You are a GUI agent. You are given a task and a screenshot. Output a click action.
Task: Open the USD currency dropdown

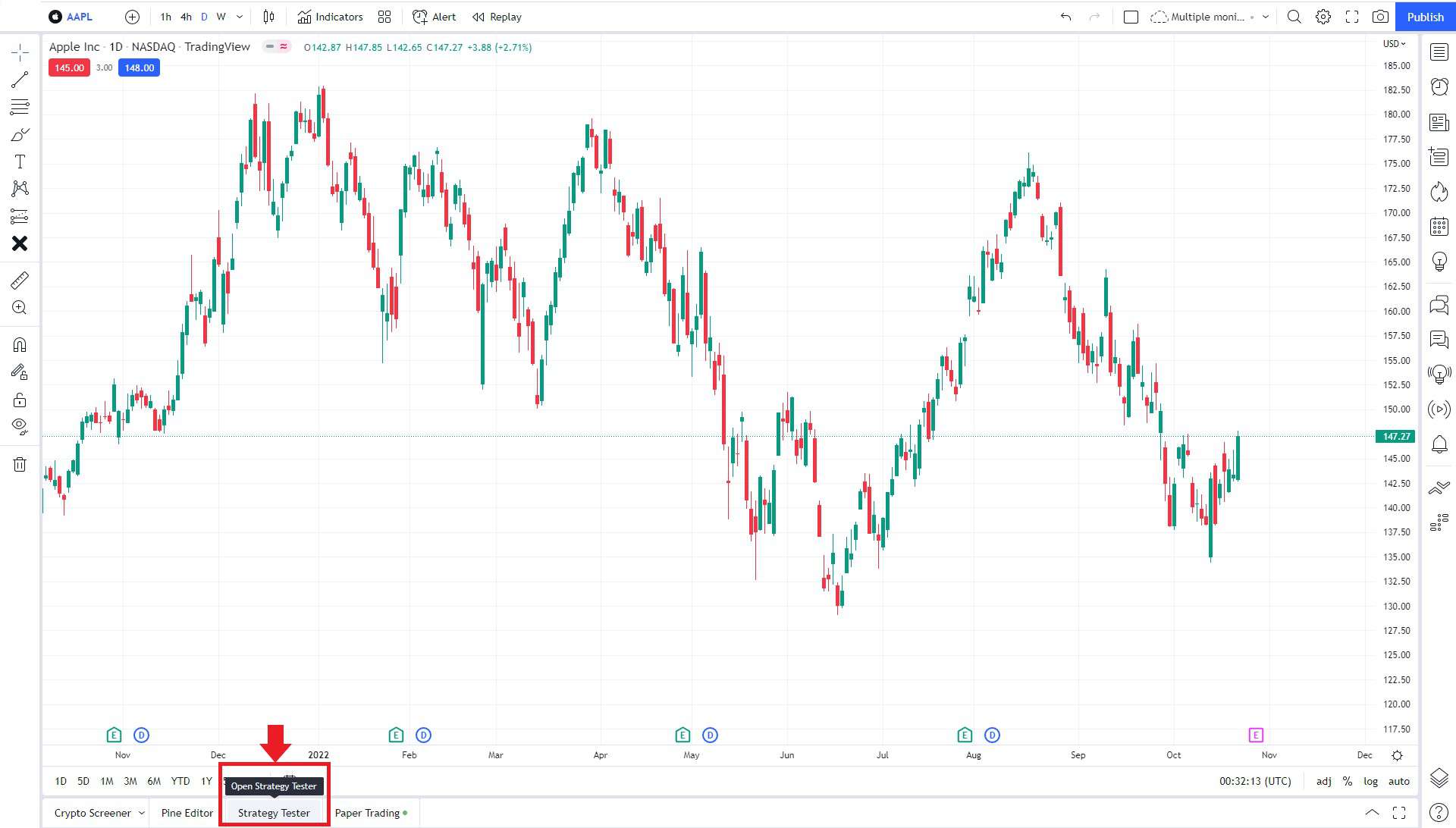coord(1394,43)
